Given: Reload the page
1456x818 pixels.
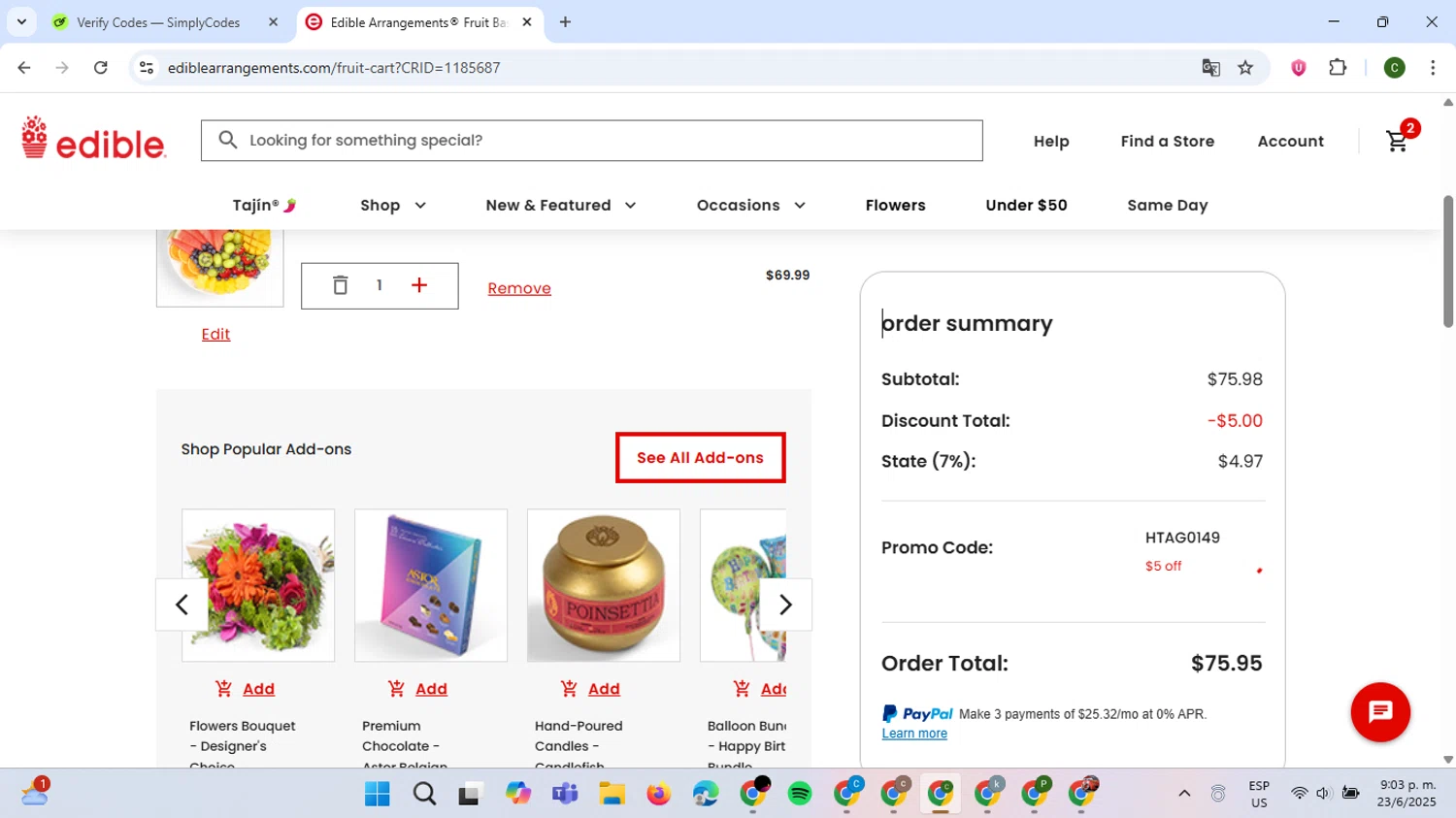Looking at the screenshot, I should (100, 68).
